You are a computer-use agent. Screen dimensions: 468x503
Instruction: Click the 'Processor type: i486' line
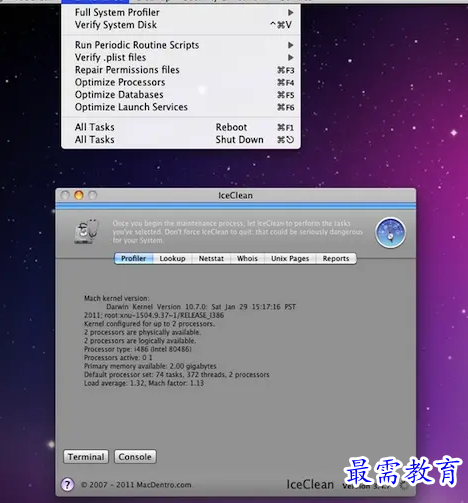tap(138, 349)
